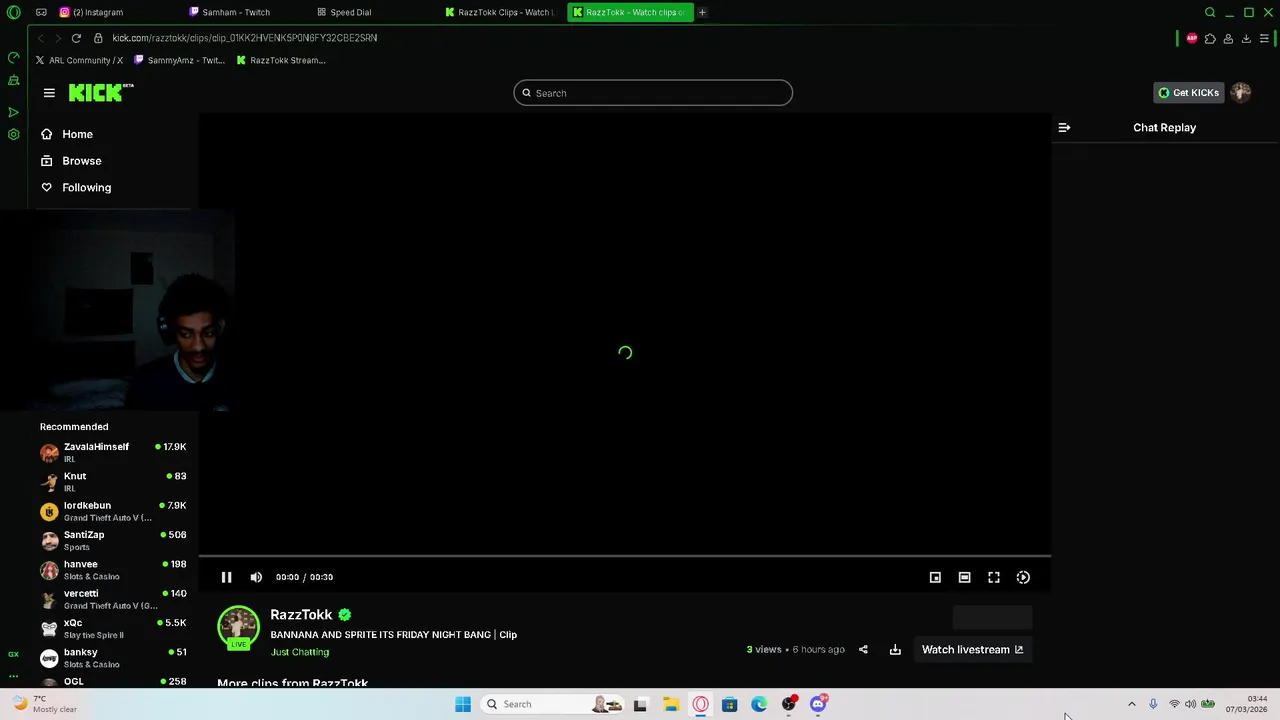Open the RazzTokk Stream bookmark
This screenshot has width=1280, height=720.
point(281,60)
